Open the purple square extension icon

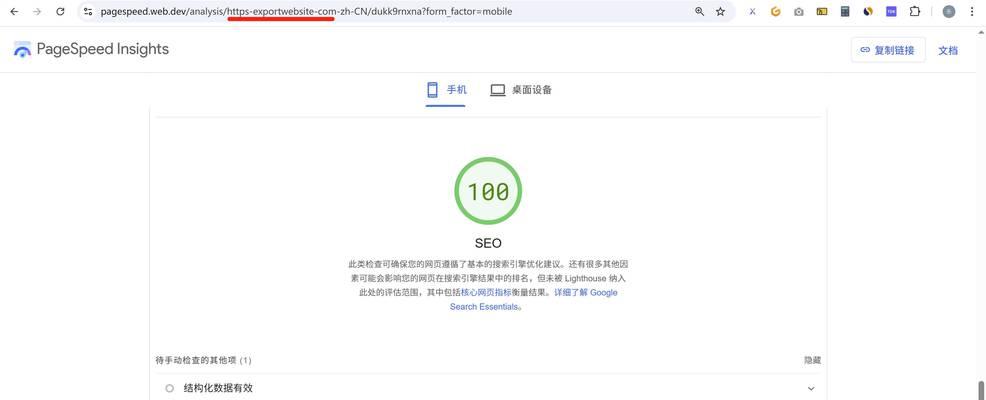(x=891, y=11)
